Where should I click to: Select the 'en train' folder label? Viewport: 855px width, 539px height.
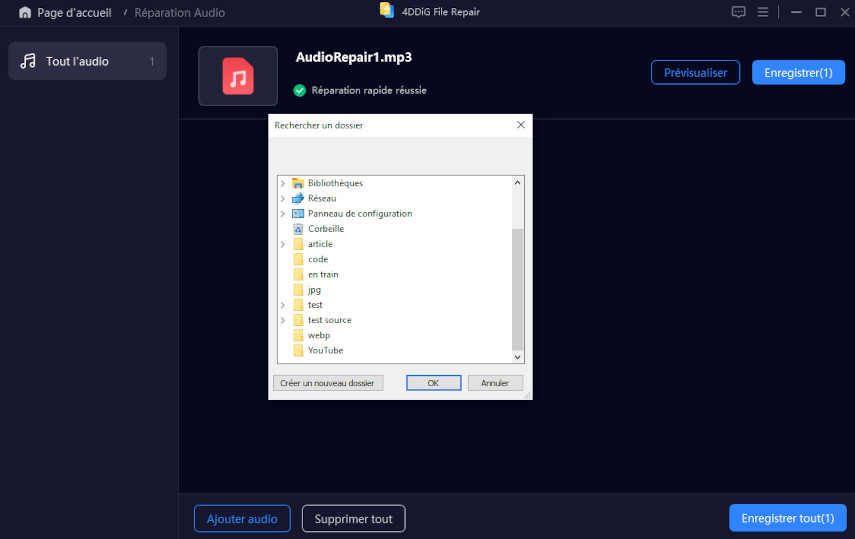click(323, 274)
